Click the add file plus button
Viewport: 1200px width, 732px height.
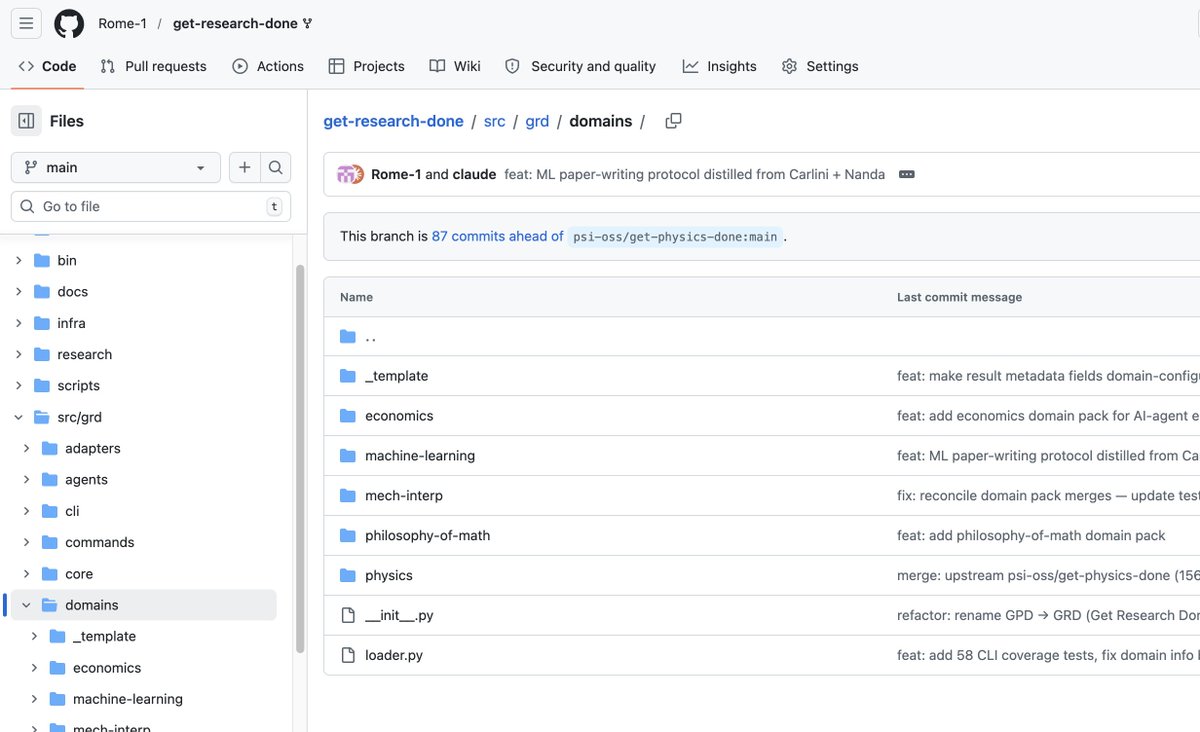pos(245,167)
